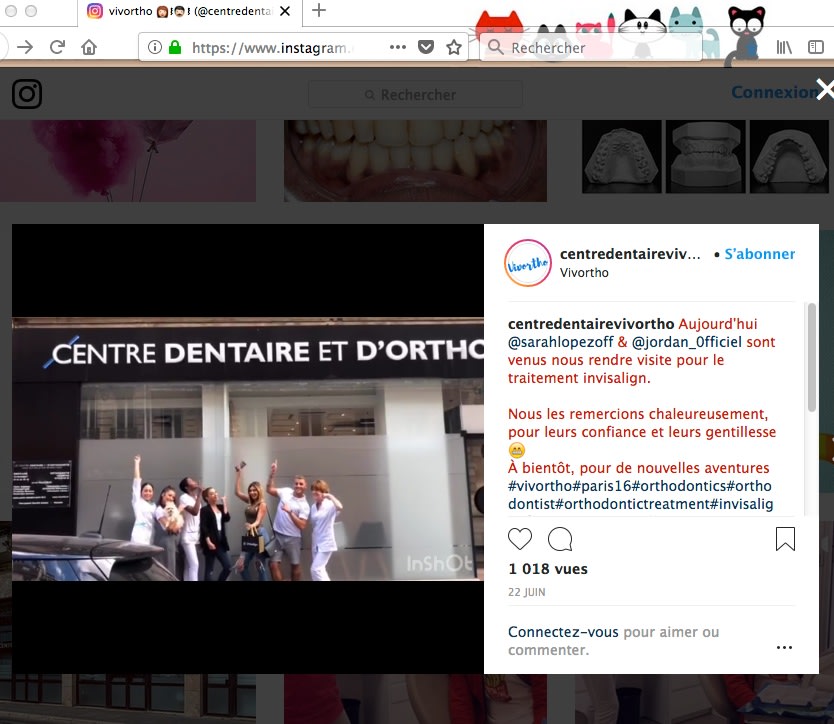
Task: Bookmark this page with star icon
Action: pyautogui.click(x=454, y=47)
